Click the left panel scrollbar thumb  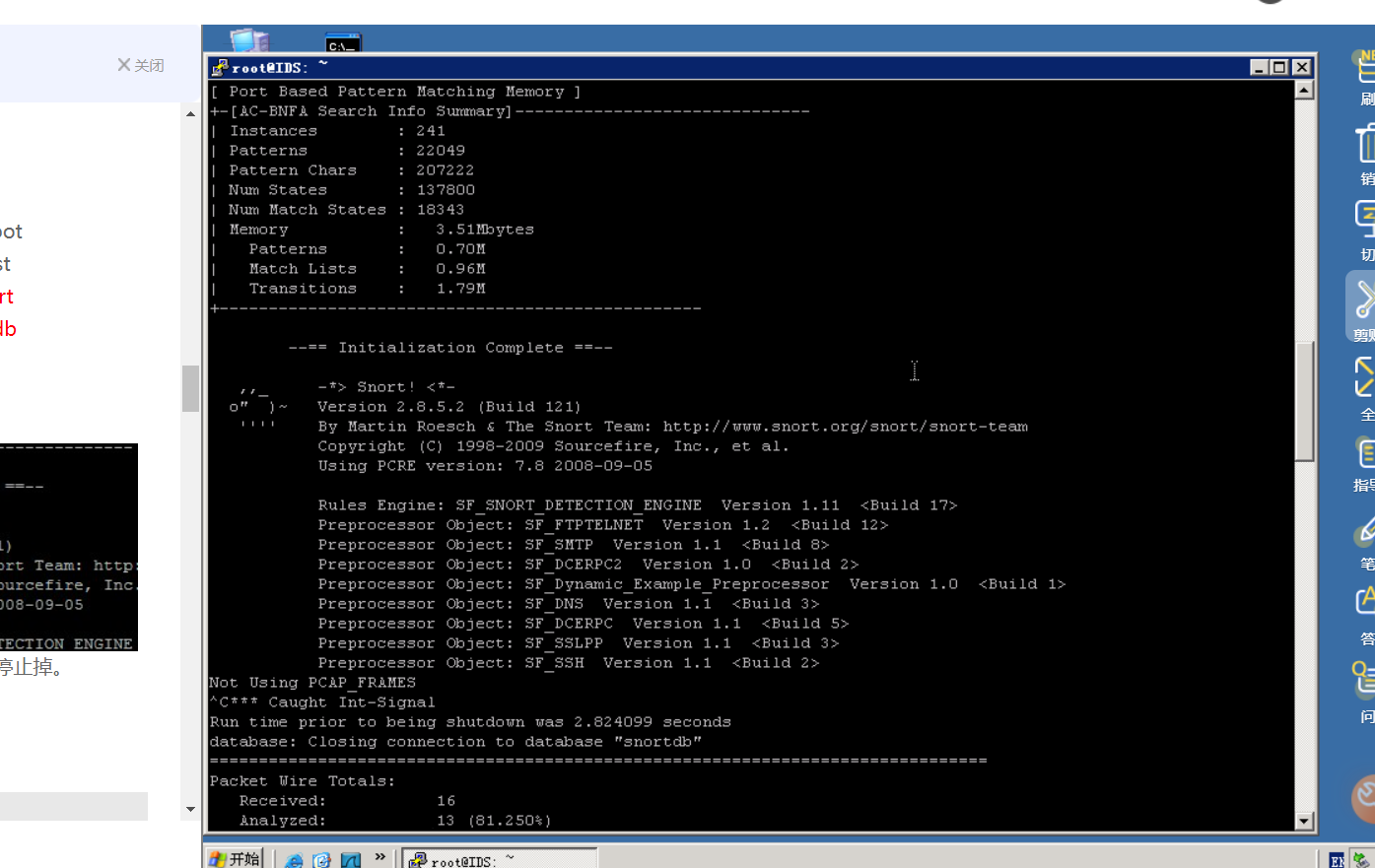coord(190,388)
